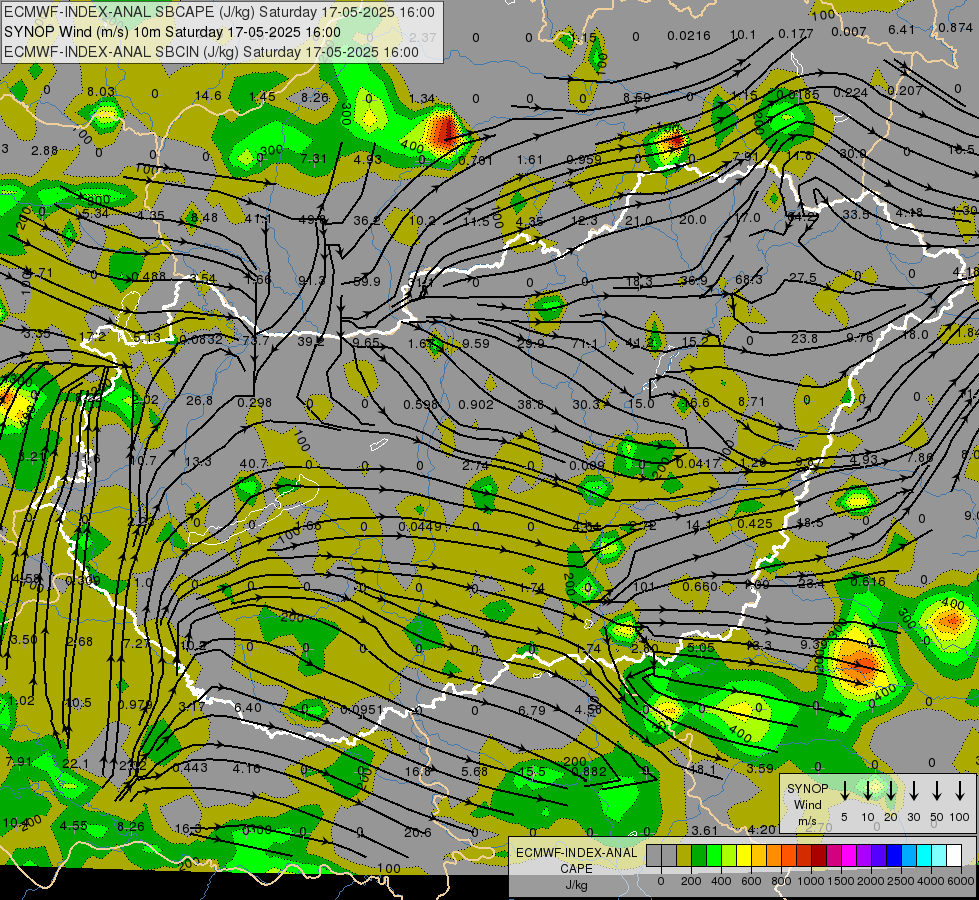Pick the orange swatch before 800 mark
Screen dimensions: 979x900
tap(774, 855)
